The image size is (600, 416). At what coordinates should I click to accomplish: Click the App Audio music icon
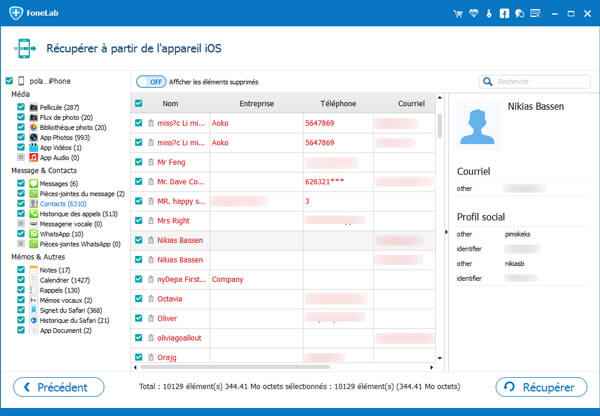[x=34, y=157]
